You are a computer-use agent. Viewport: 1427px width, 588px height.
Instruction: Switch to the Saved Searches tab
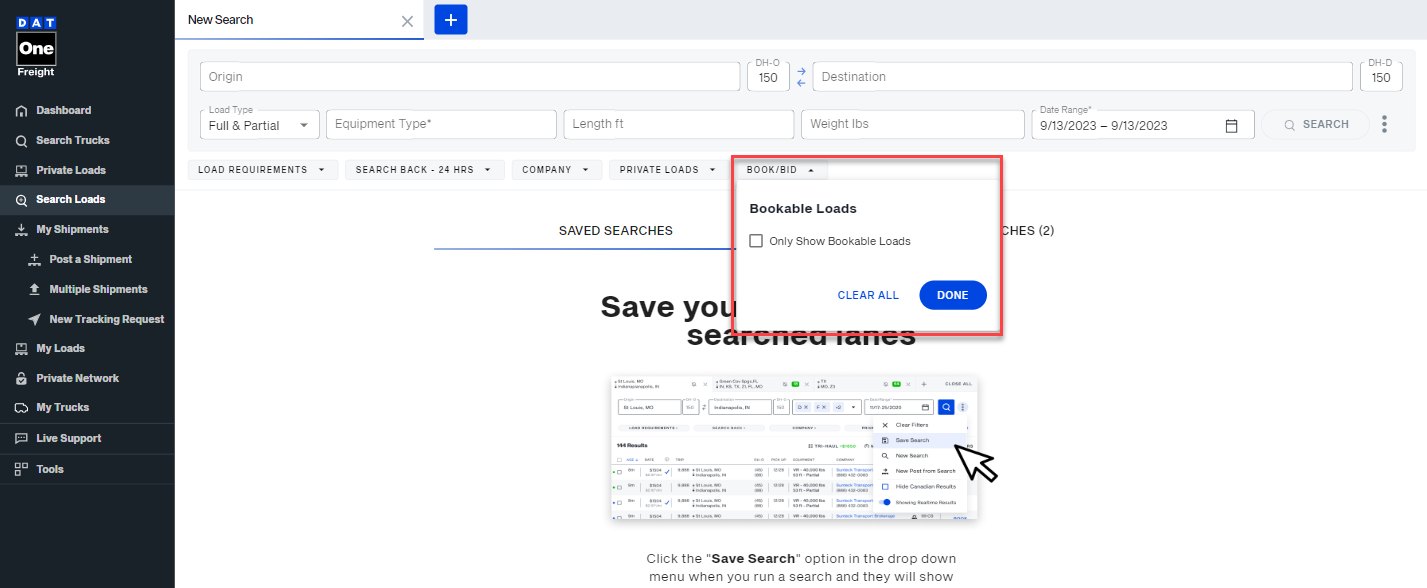point(616,230)
